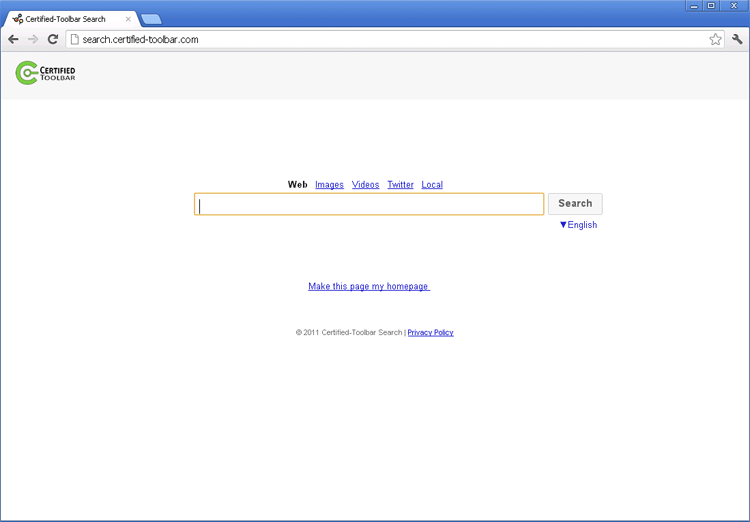Screen dimensions: 750x522
Task: Open the wrench settings menu
Action: coord(737,39)
